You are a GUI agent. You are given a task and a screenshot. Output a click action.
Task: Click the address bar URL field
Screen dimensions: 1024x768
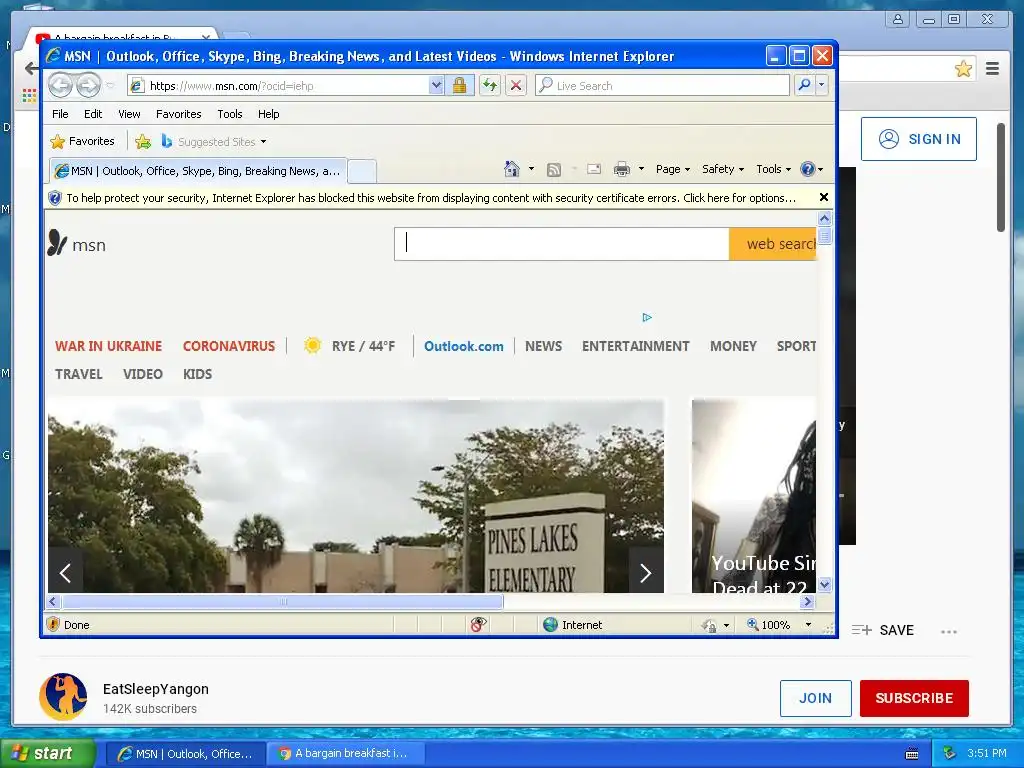pos(278,86)
